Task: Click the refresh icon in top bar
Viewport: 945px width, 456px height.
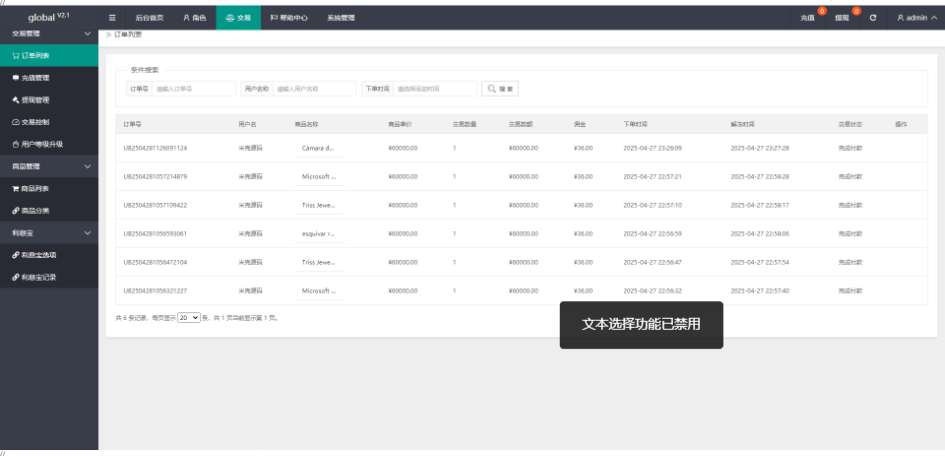Action: [x=873, y=18]
